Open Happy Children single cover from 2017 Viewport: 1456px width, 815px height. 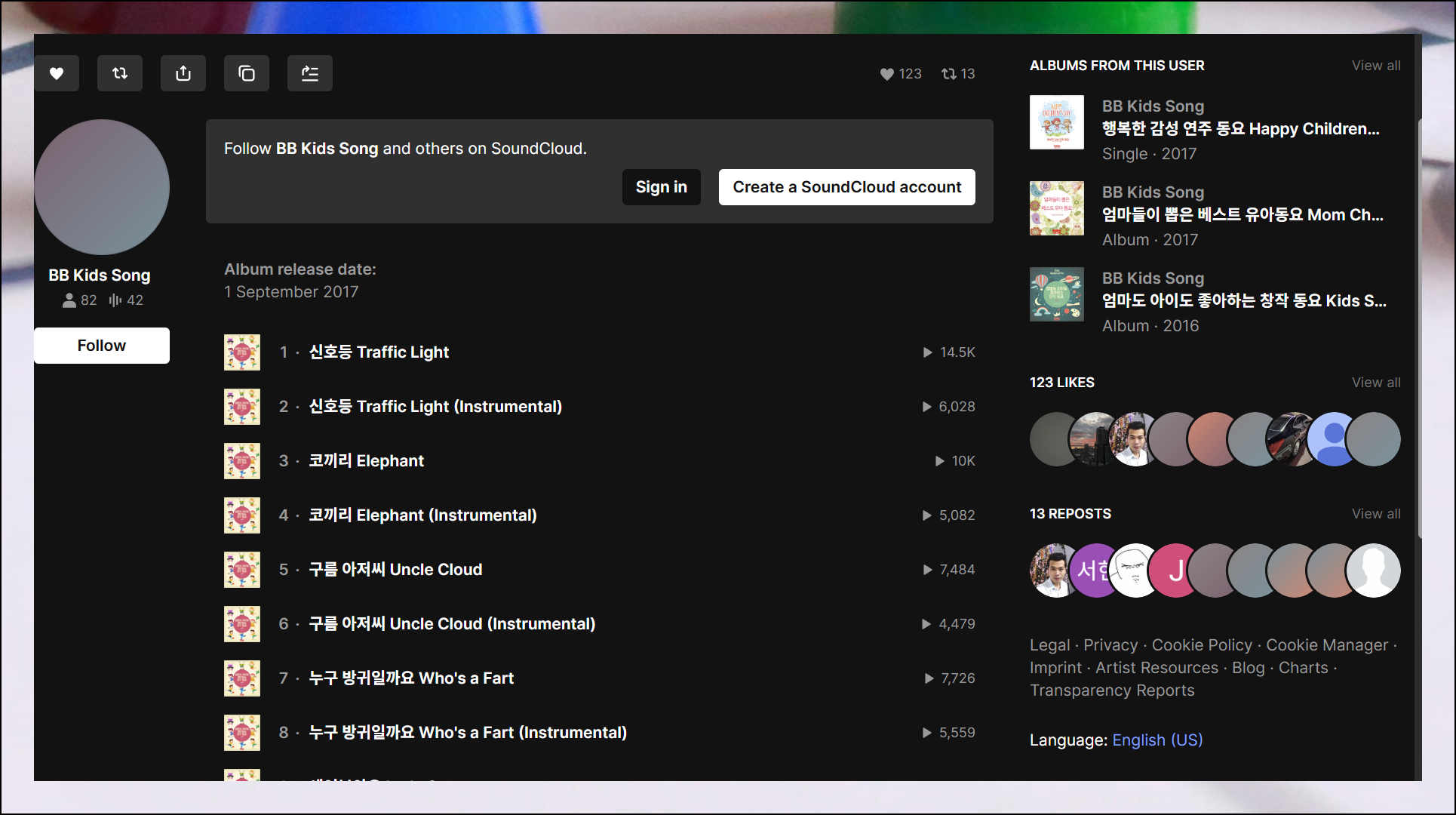1056,122
